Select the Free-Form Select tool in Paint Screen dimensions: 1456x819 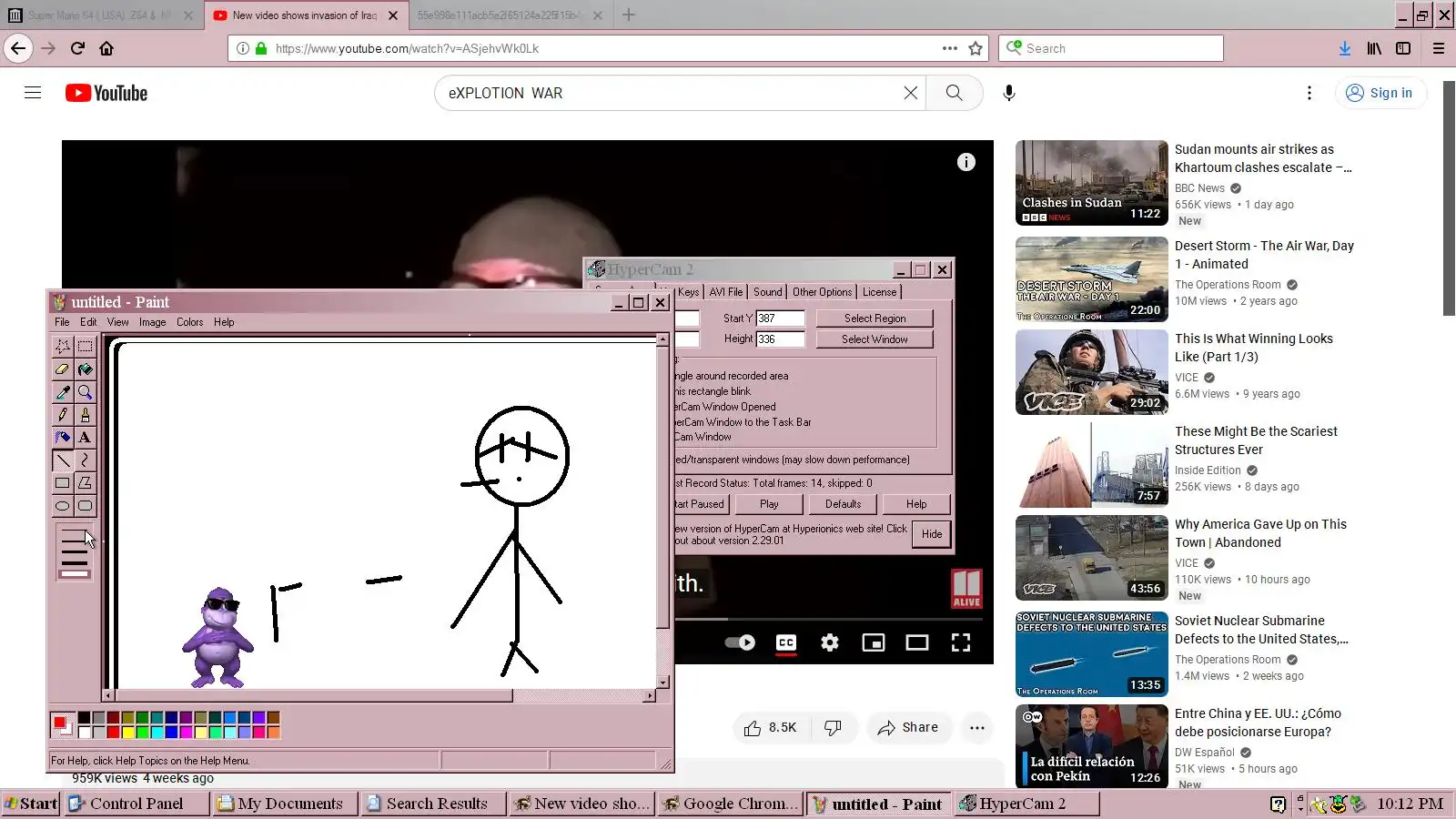click(x=63, y=346)
